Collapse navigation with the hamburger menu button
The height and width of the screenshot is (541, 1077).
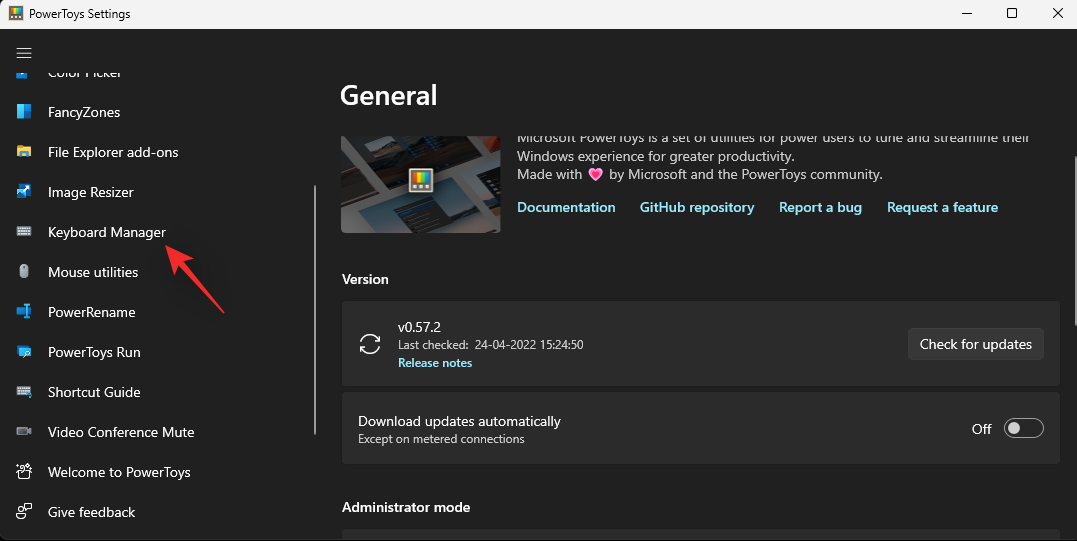24,53
